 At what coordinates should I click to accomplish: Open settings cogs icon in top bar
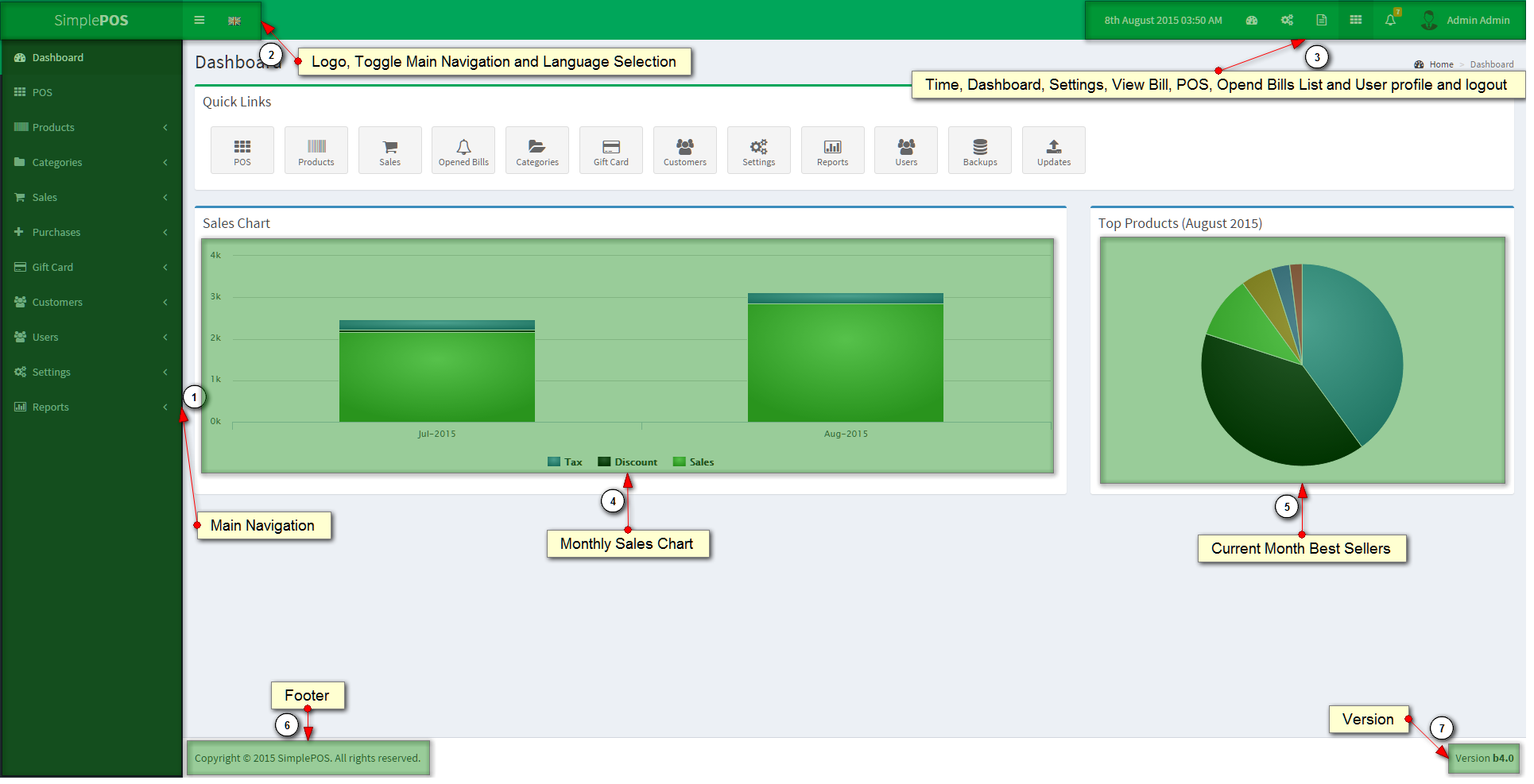pos(1287,21)
